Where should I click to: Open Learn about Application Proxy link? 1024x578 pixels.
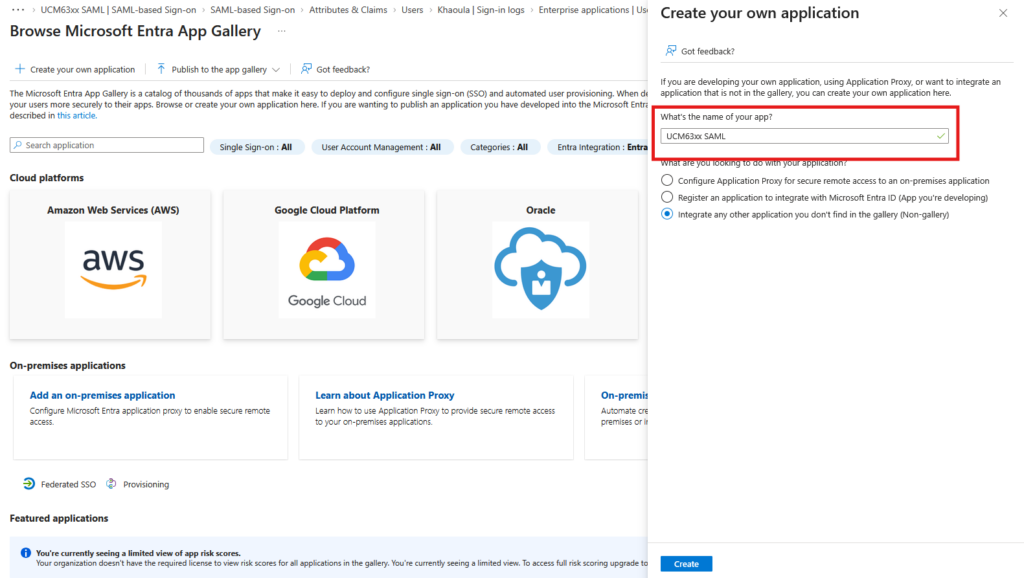385,395
